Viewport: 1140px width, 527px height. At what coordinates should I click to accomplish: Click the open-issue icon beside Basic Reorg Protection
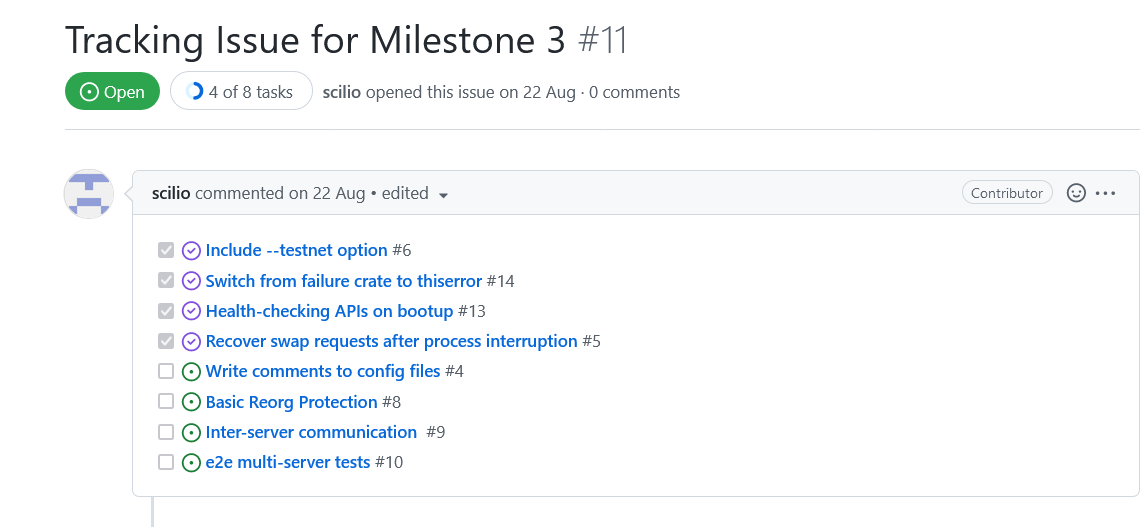point(190,402)
